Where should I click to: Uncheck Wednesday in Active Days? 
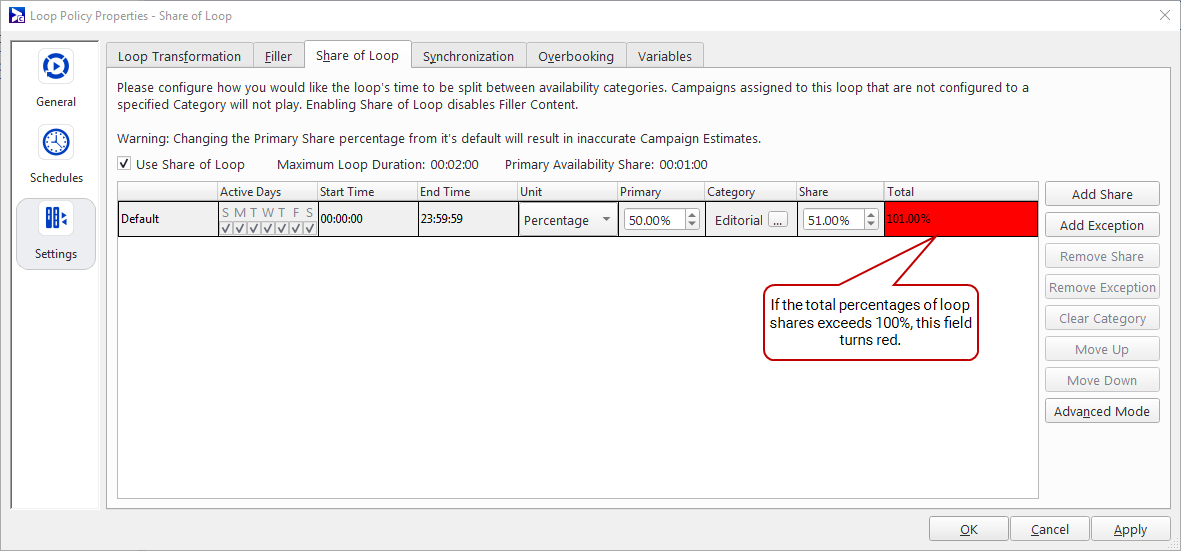pos(268,228)
